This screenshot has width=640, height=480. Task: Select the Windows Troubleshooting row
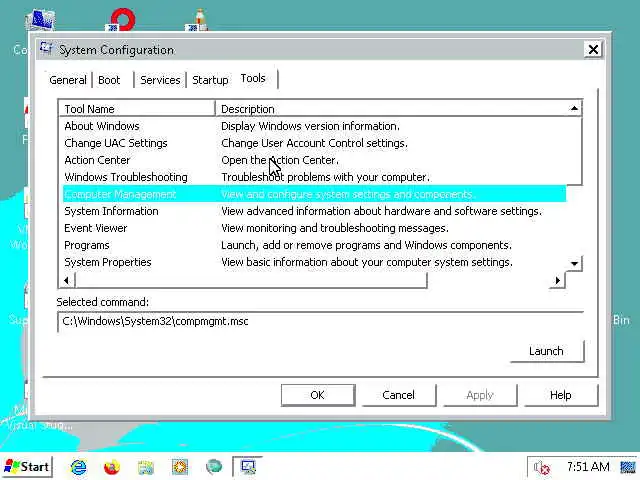[314, 177]
